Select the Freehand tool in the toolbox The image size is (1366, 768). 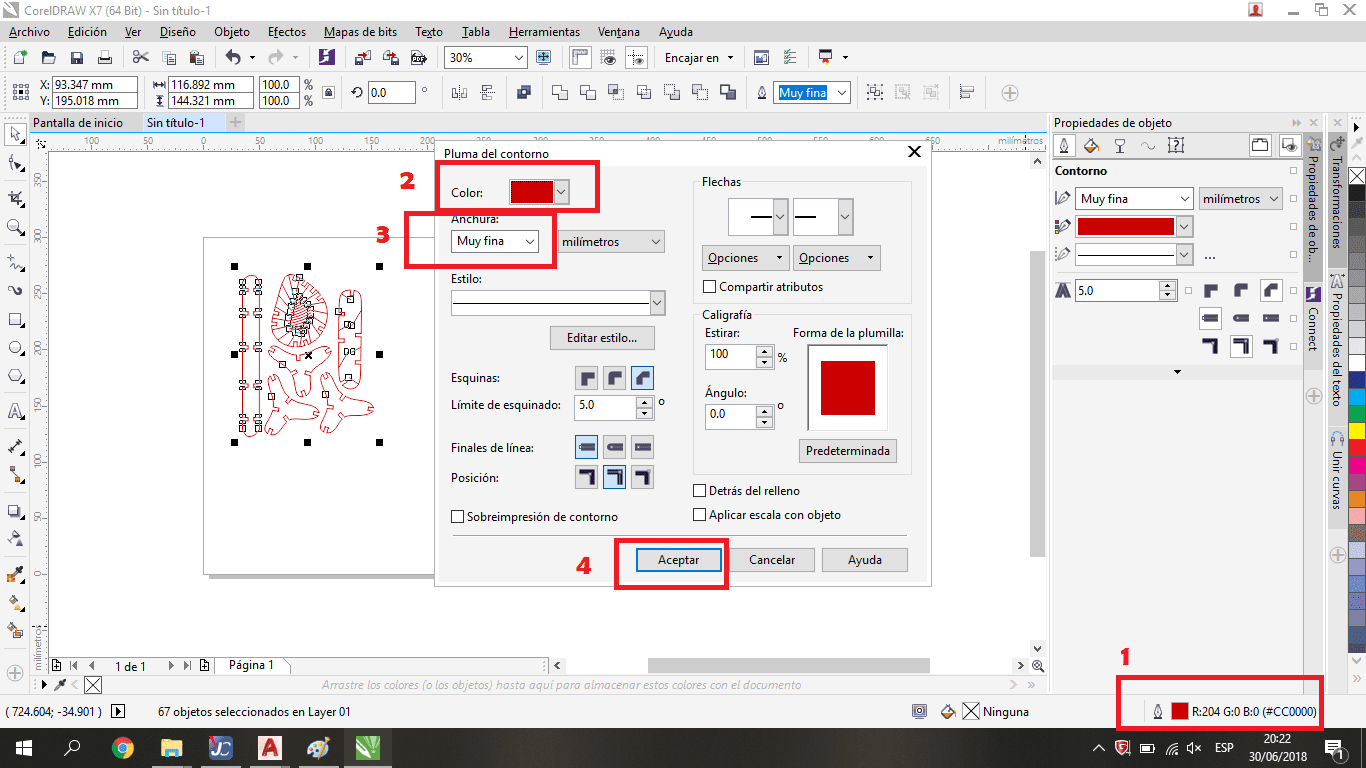pyautogui.click(x=15, y=263)
